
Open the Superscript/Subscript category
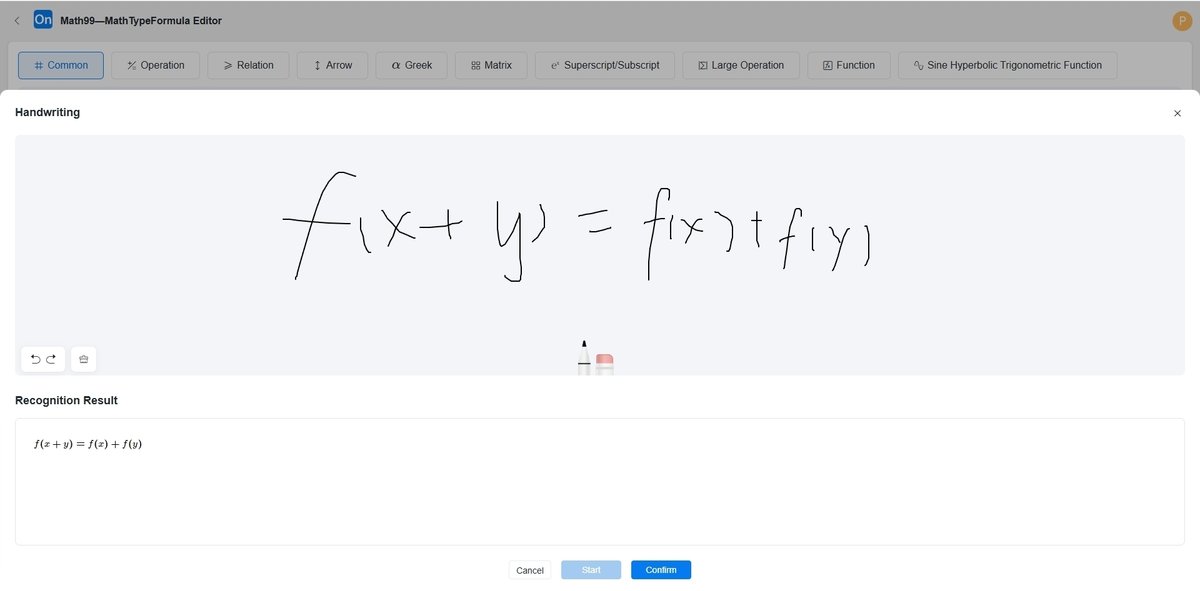coord(604,64)
